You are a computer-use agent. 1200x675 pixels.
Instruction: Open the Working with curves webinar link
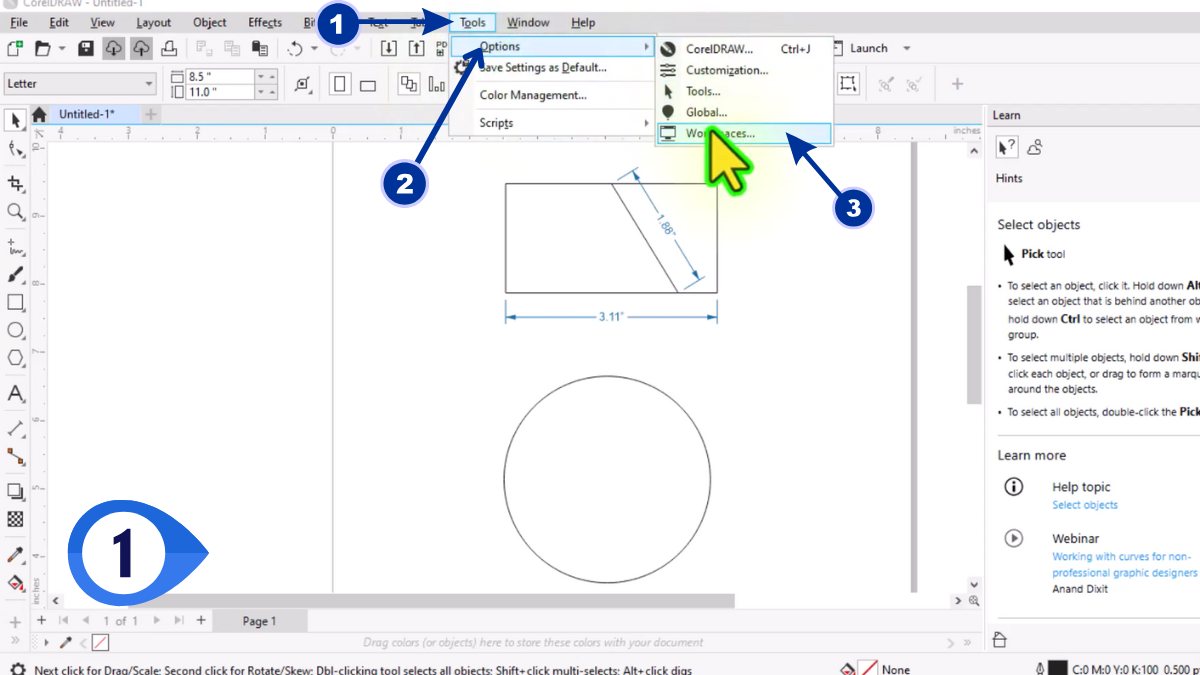point(1124,565)
